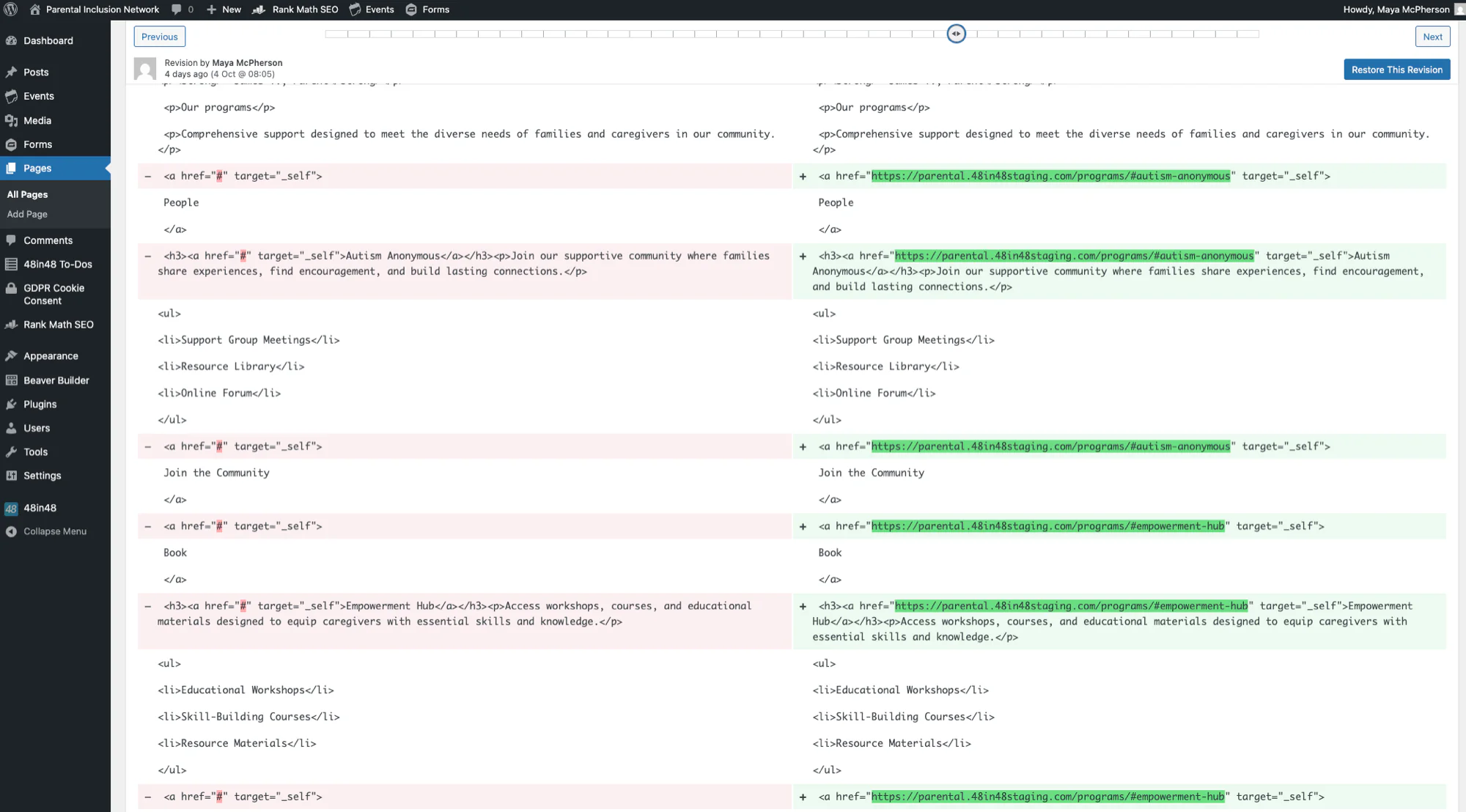This screenshot has width=1466, height=812.
Task: Go to the Next revision
Action: coord(1432,37)
